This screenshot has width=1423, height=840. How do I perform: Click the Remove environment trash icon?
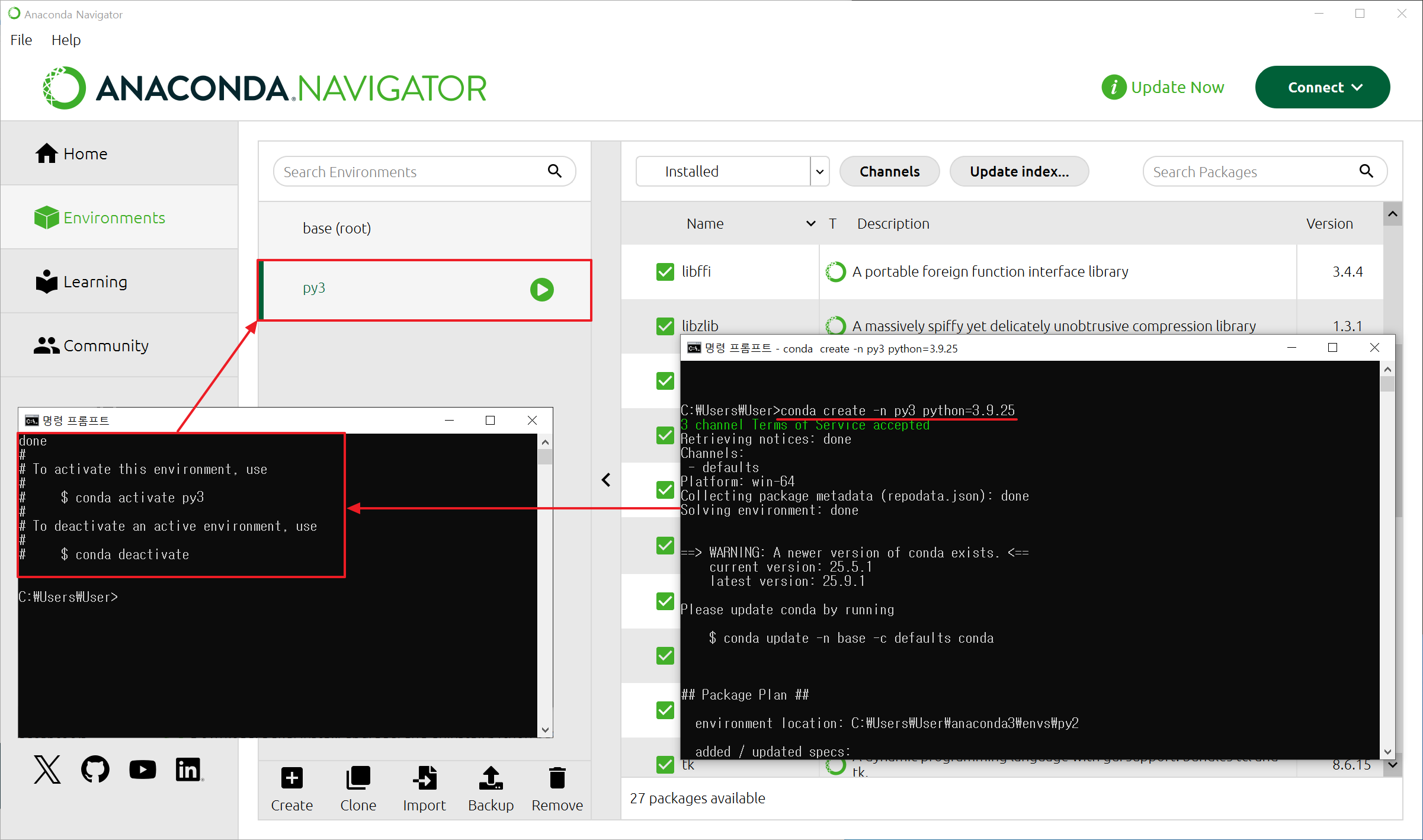point(557,778)
